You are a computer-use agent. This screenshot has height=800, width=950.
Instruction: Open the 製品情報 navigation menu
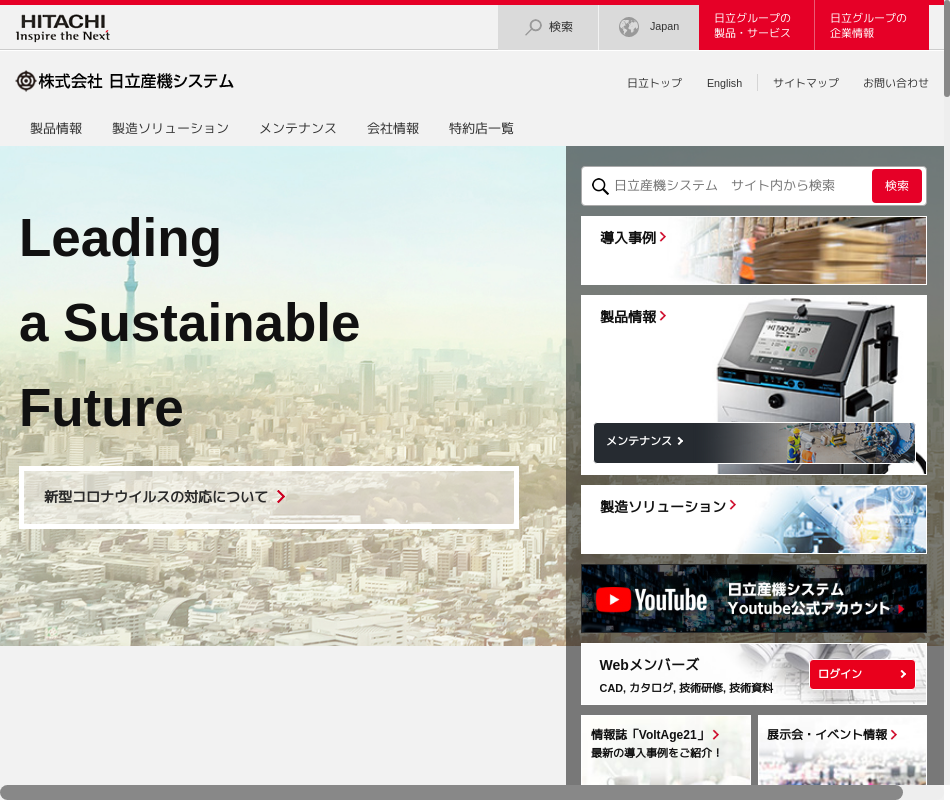point(56,128)
